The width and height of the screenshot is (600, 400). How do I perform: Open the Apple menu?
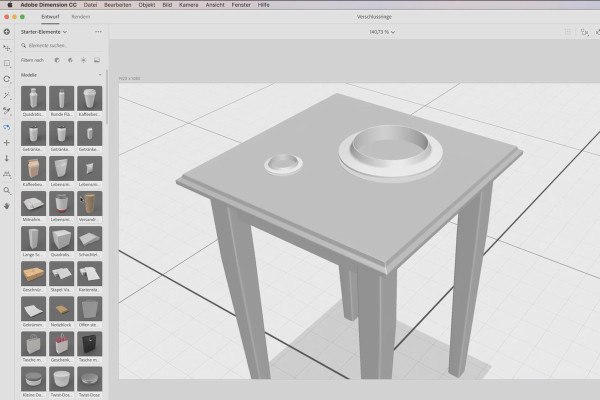10,5
